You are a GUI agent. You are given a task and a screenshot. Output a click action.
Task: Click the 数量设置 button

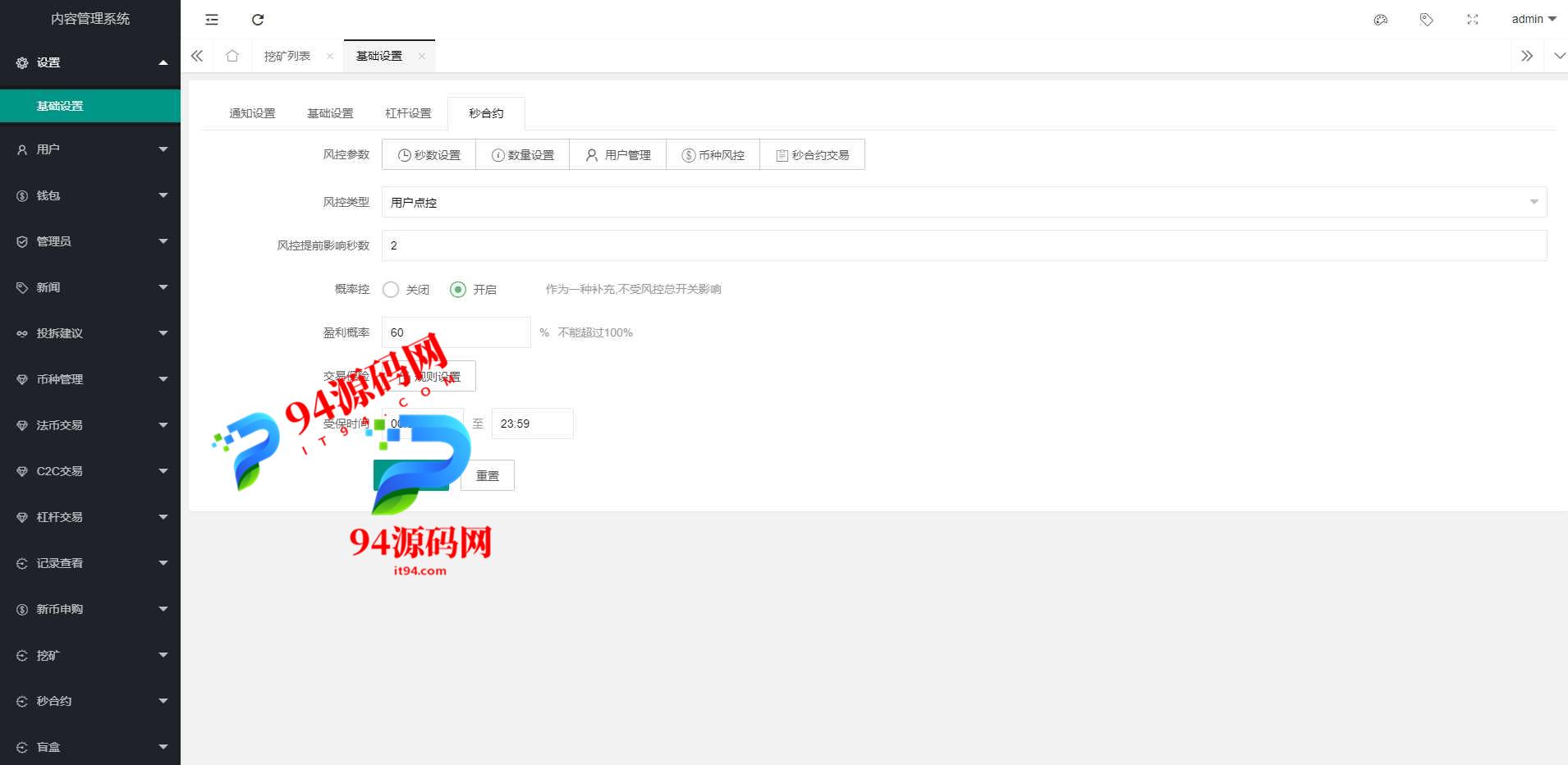tap(522, 154)
